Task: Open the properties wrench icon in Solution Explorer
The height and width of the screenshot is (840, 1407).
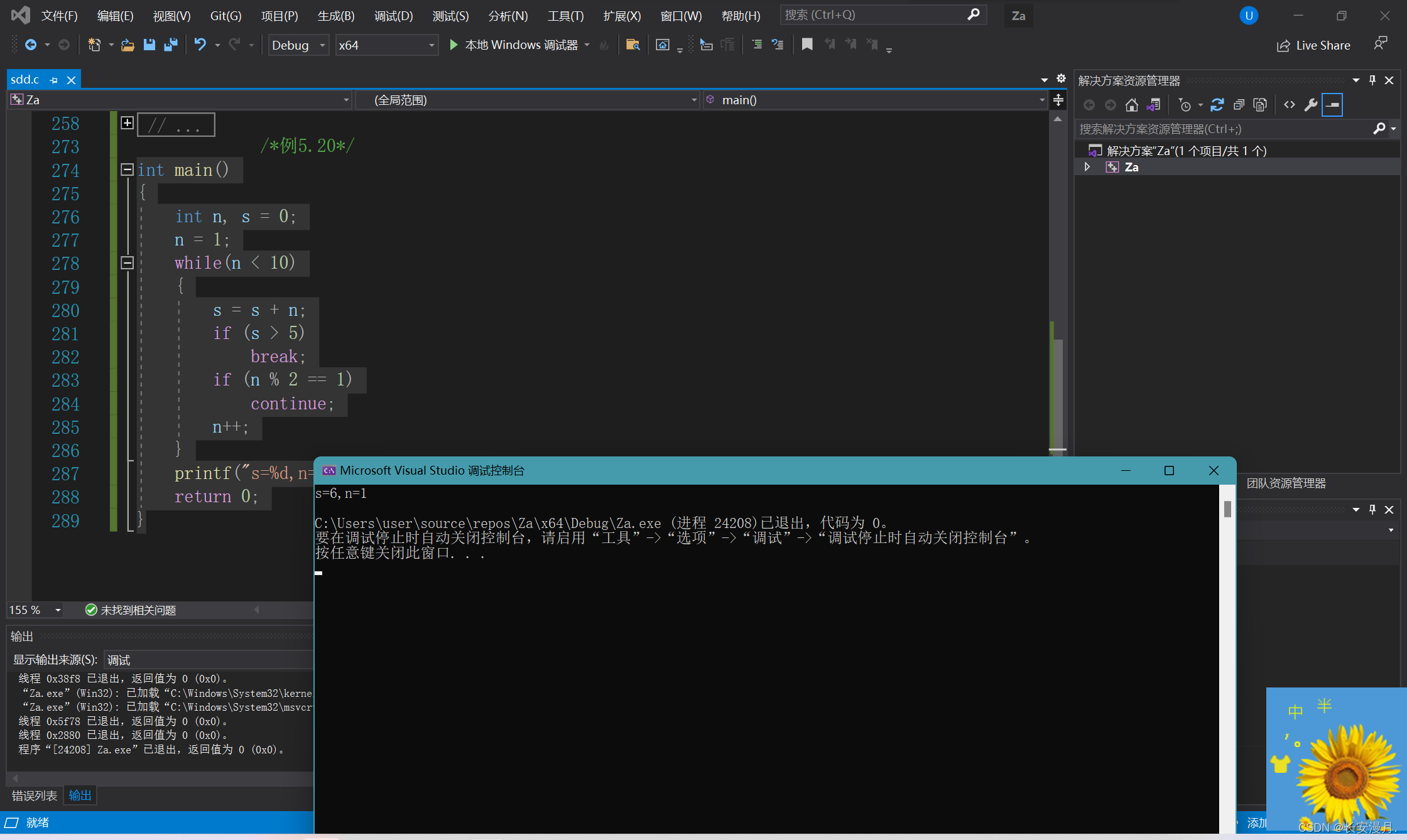Action: click(1310, 105)
